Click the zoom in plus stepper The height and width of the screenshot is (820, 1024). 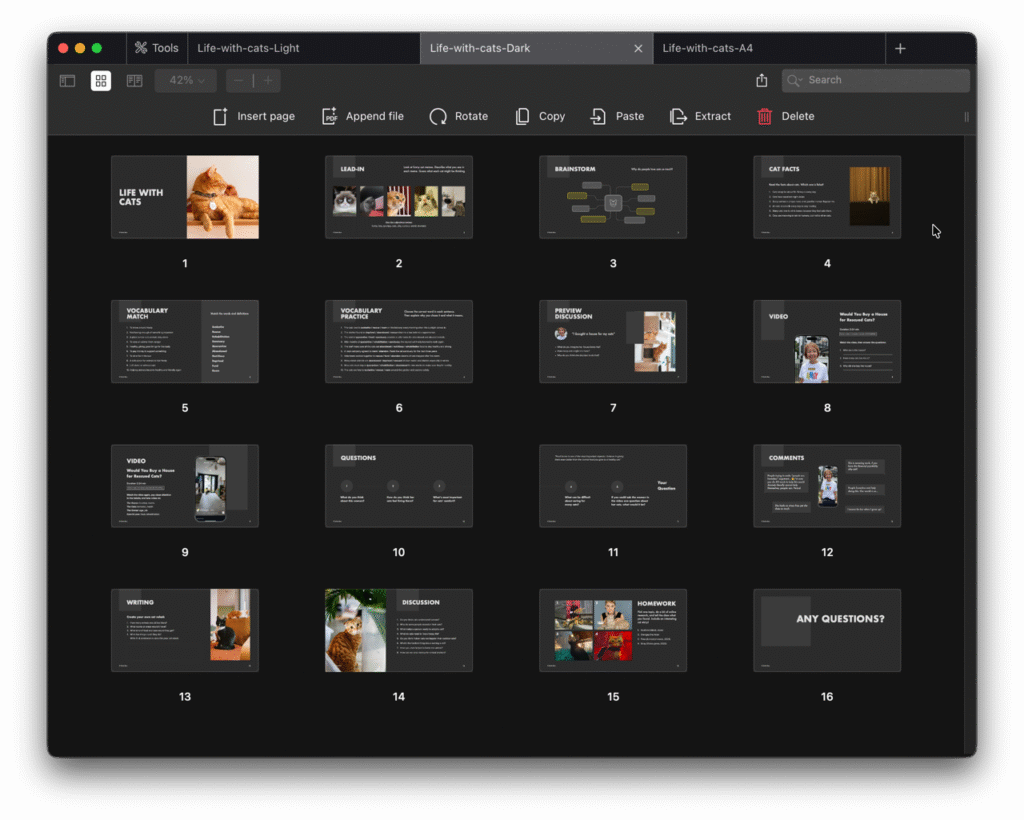[268, 81]
